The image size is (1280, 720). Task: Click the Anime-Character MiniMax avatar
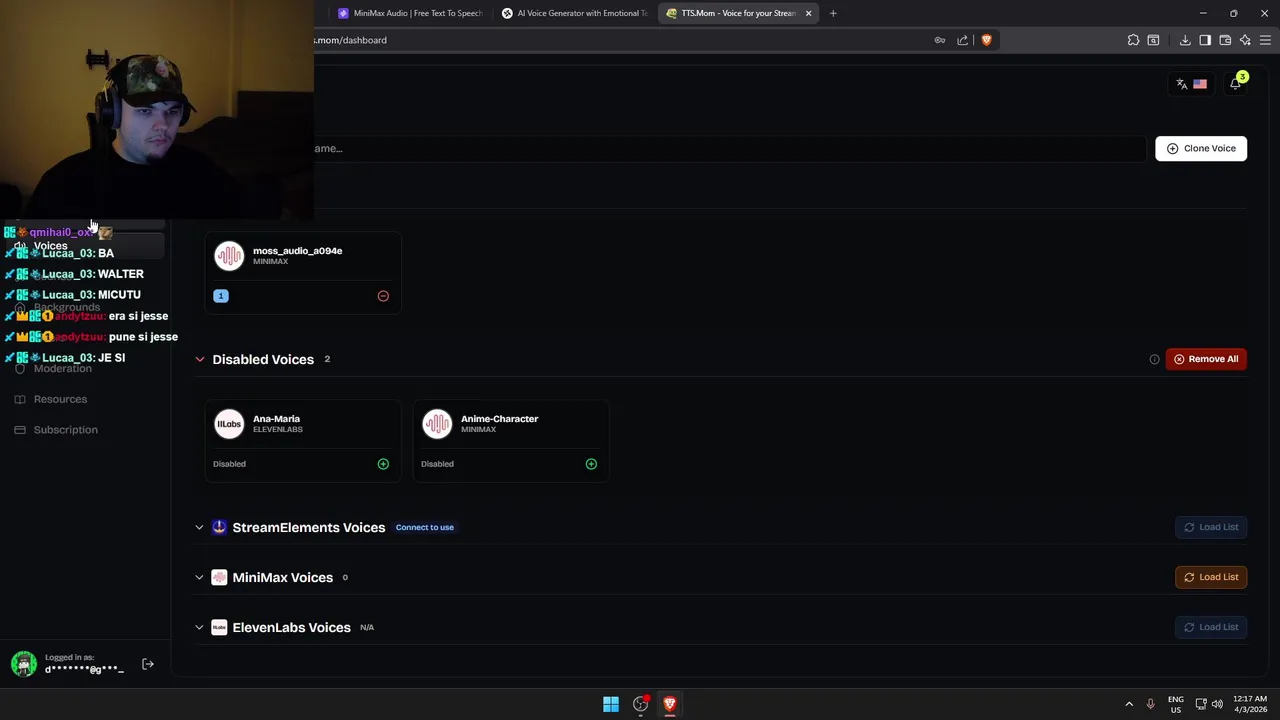tap(437, 424)
